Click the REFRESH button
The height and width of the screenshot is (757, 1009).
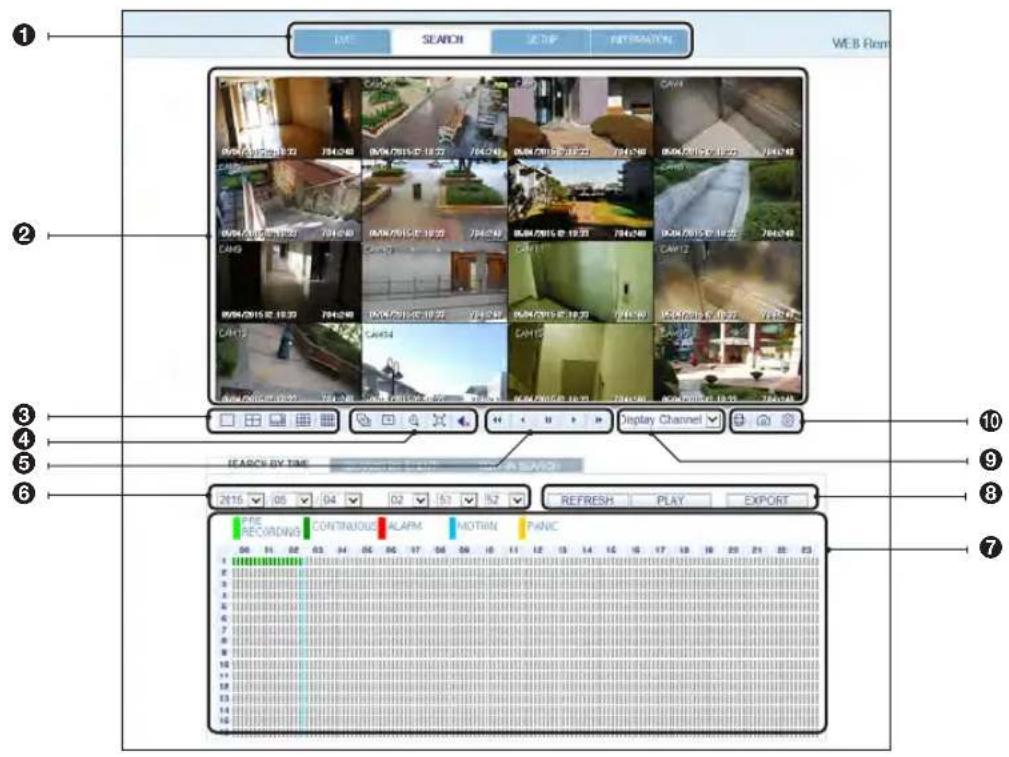pyautogui.click(x=587, y=500)
